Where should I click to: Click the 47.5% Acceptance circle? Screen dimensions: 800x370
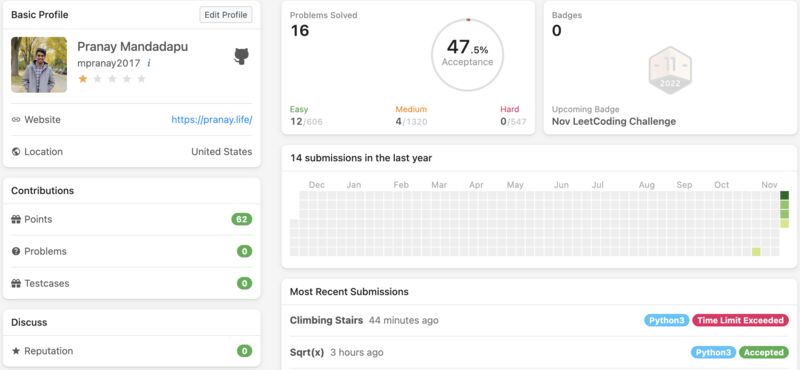pos(467,55)
